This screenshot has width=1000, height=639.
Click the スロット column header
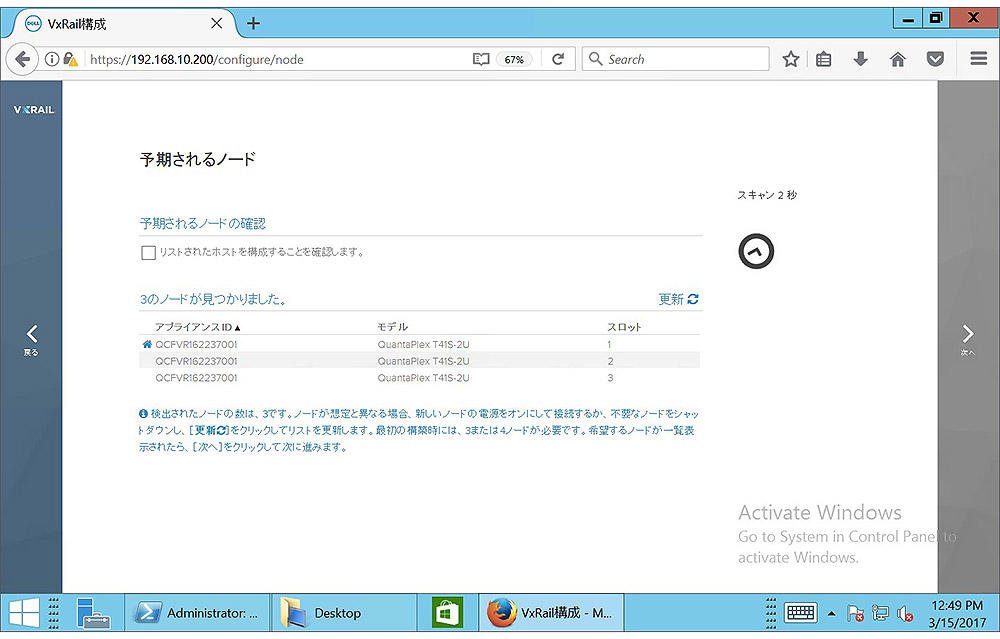624,327
